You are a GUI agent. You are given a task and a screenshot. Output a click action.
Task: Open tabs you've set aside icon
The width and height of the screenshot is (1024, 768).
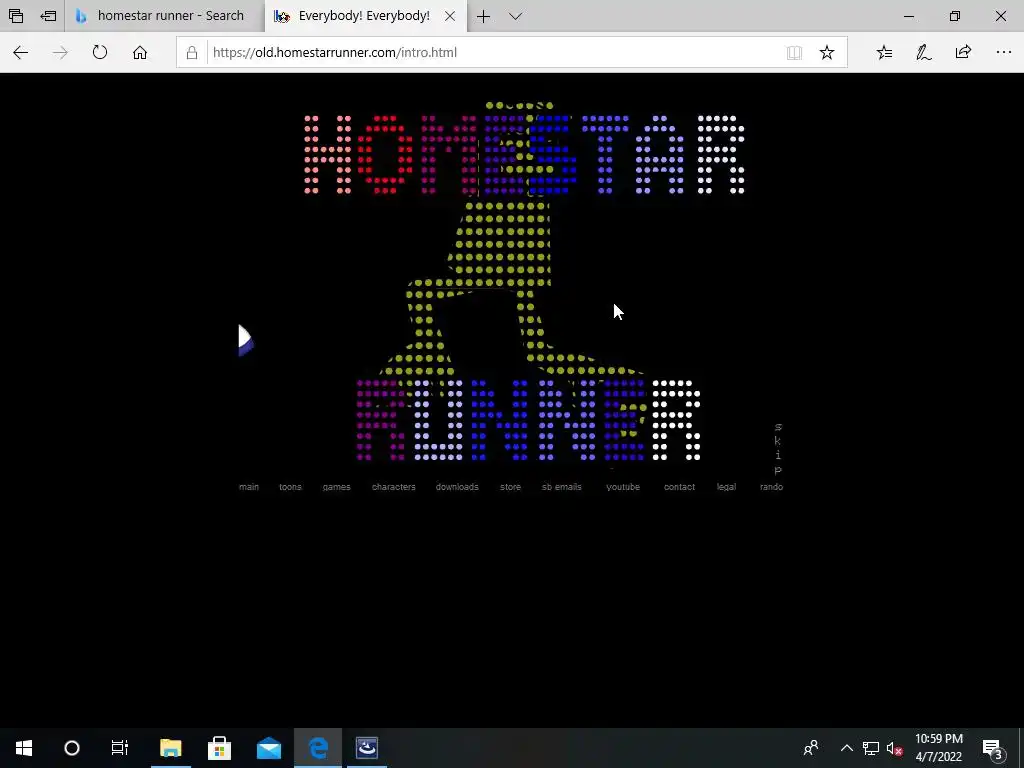tap(16, 16)
